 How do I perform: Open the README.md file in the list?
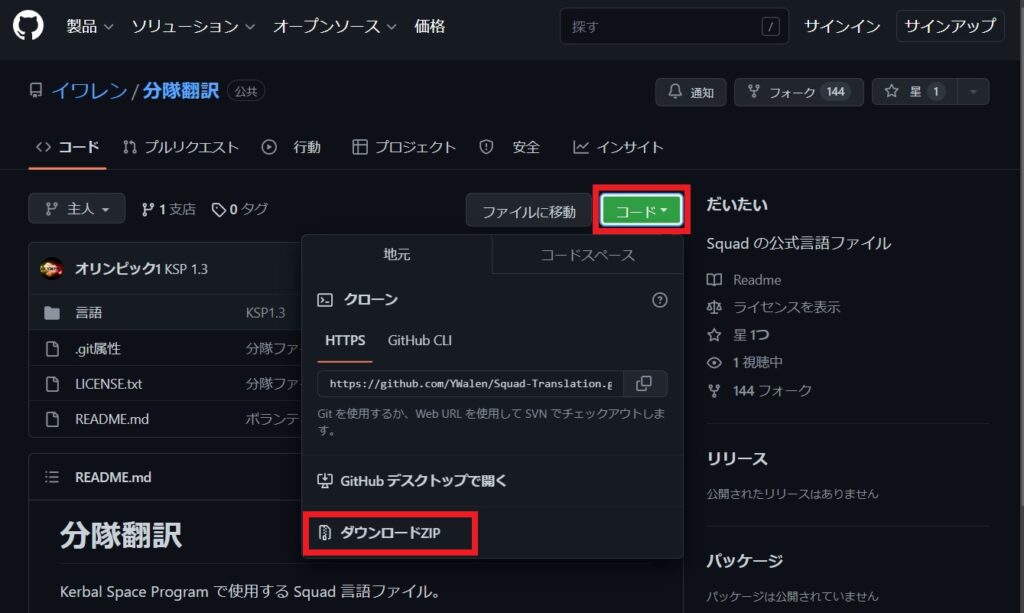(x=112, y=419)
